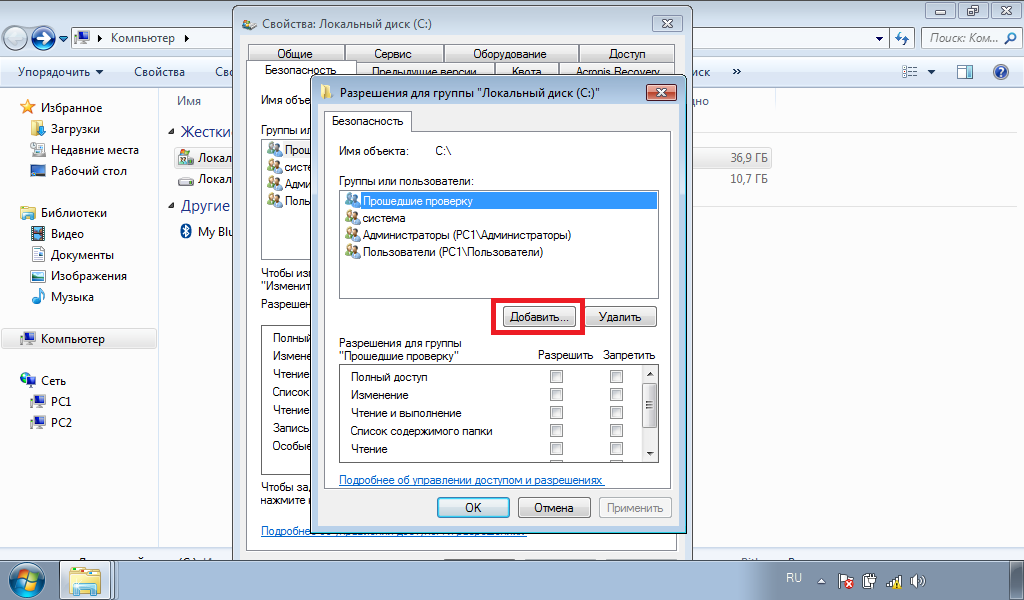Image resolution: width=1024 pixels, height=600 pixels.
Task: Select the система user entry
Action: (384, 218)
